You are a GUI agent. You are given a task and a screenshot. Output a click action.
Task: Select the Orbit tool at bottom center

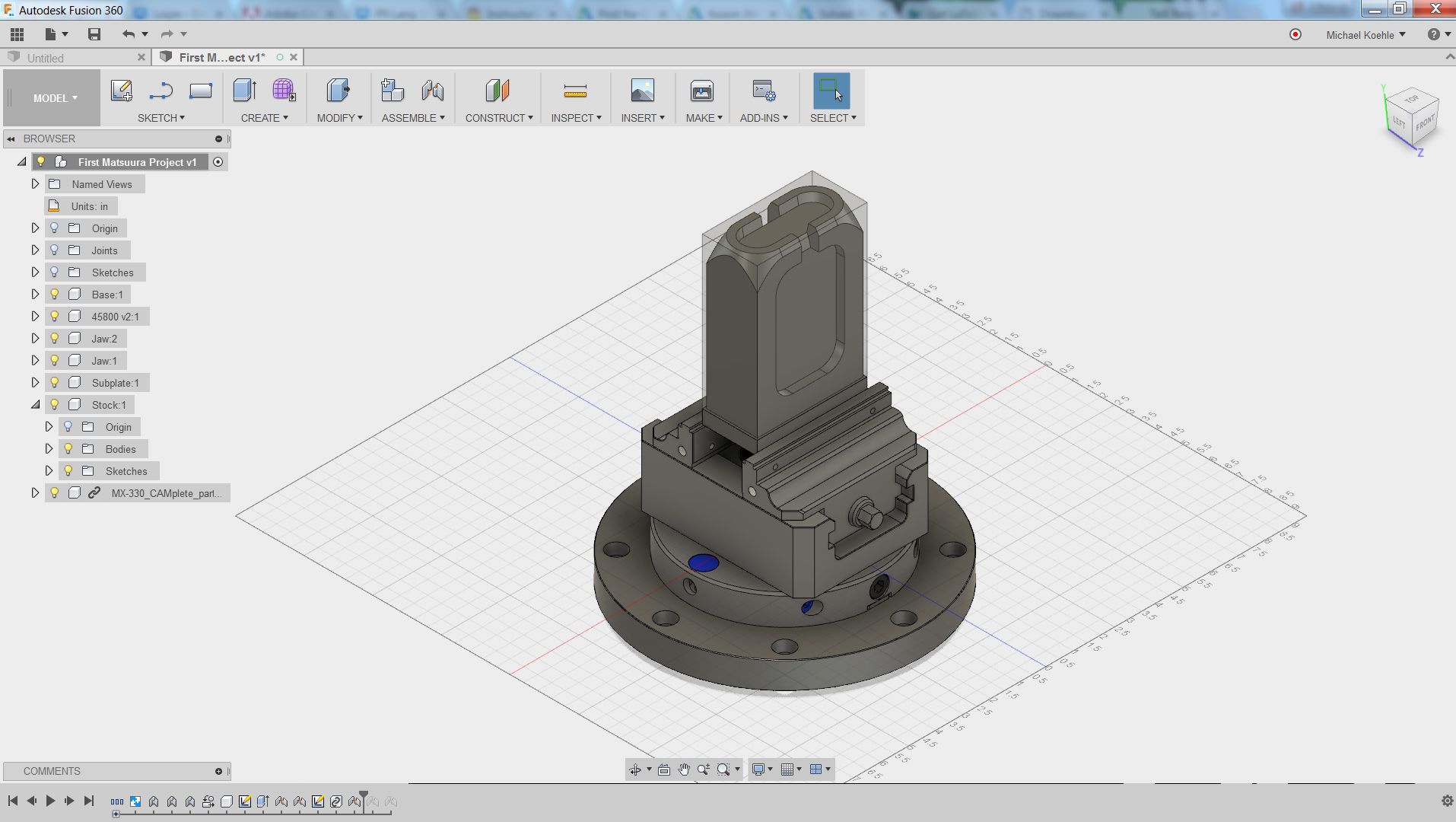(637, 769)
